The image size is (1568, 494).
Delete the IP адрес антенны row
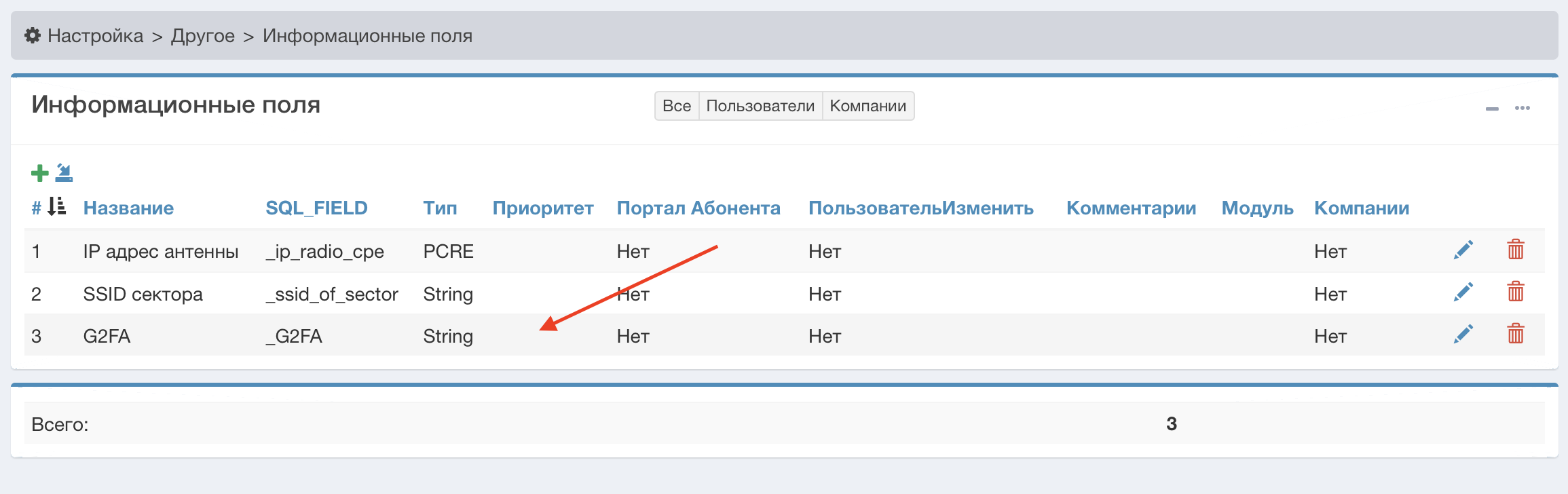coord(1516,250)
